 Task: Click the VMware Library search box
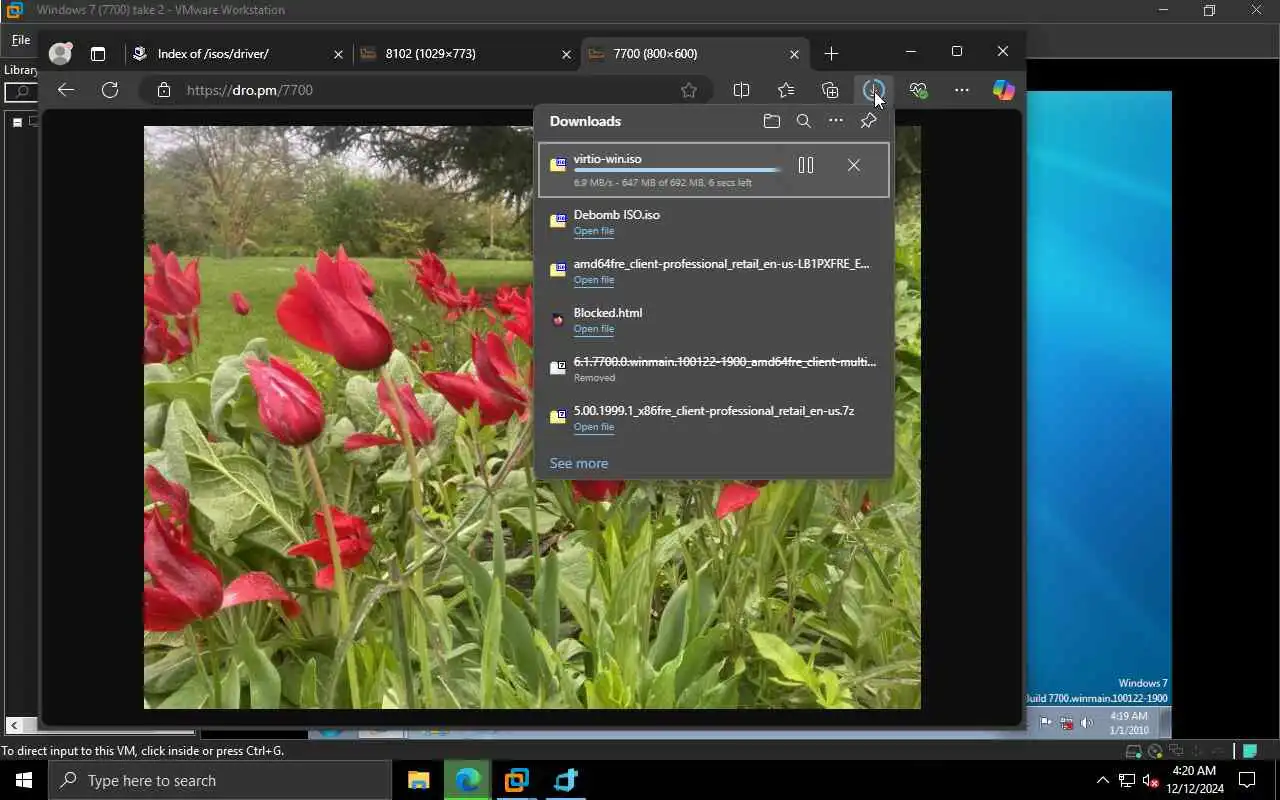pyautogui.click(x=21, y=93)
